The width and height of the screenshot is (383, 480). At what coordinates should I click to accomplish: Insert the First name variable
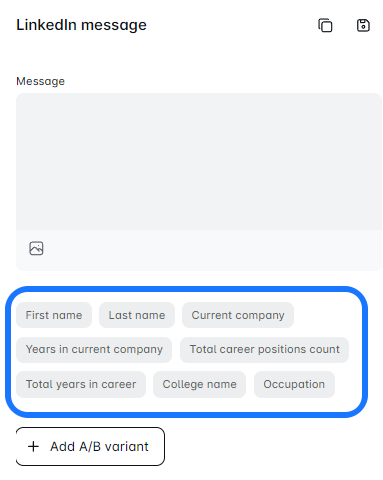point(54,315)
